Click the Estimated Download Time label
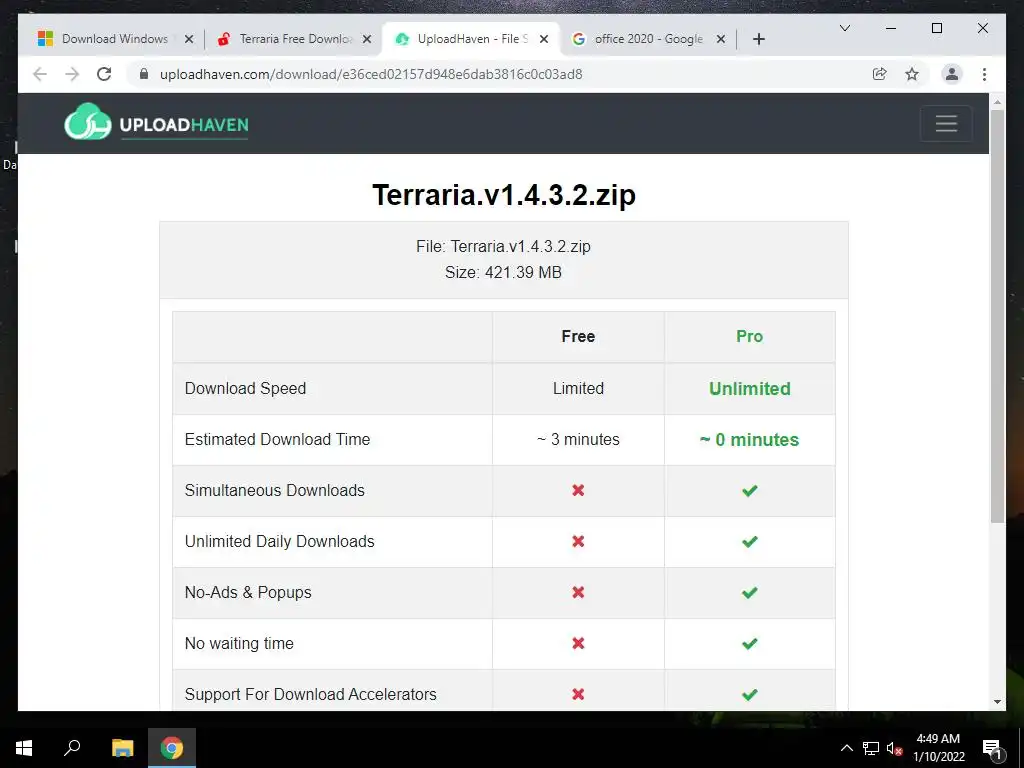1024x768 pixels. click(x=278, y=440)
